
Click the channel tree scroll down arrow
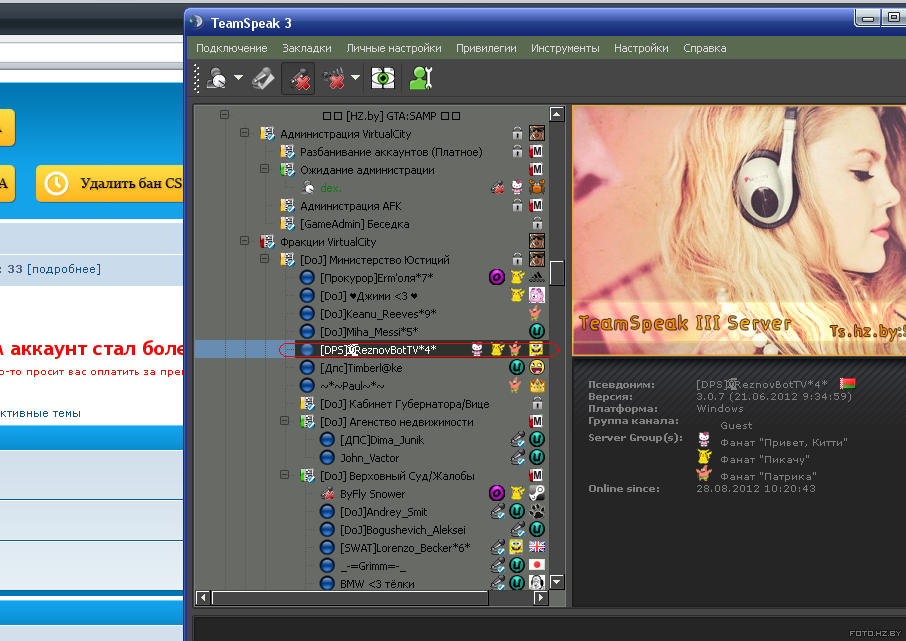coord(556,581)
